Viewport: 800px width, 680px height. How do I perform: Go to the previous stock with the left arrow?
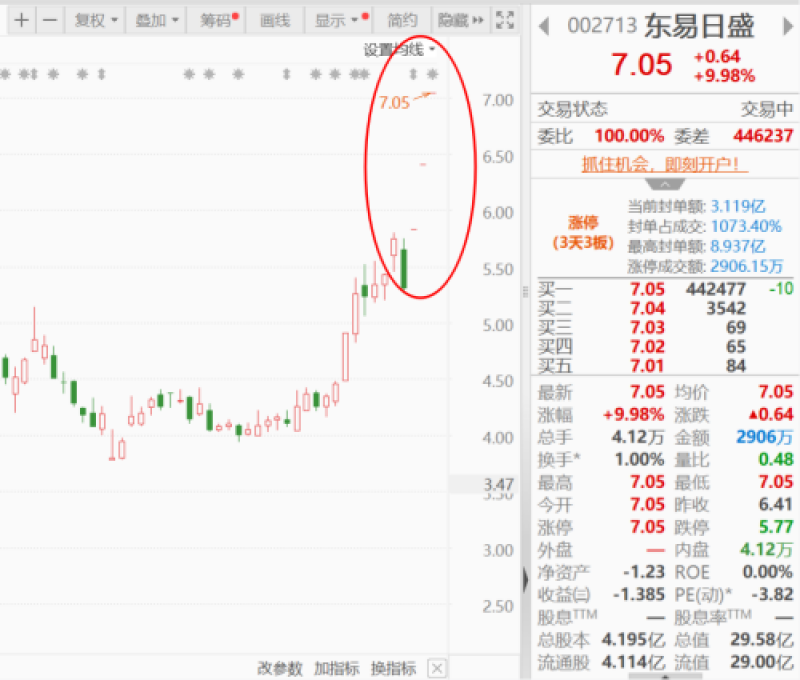[544, 26]
